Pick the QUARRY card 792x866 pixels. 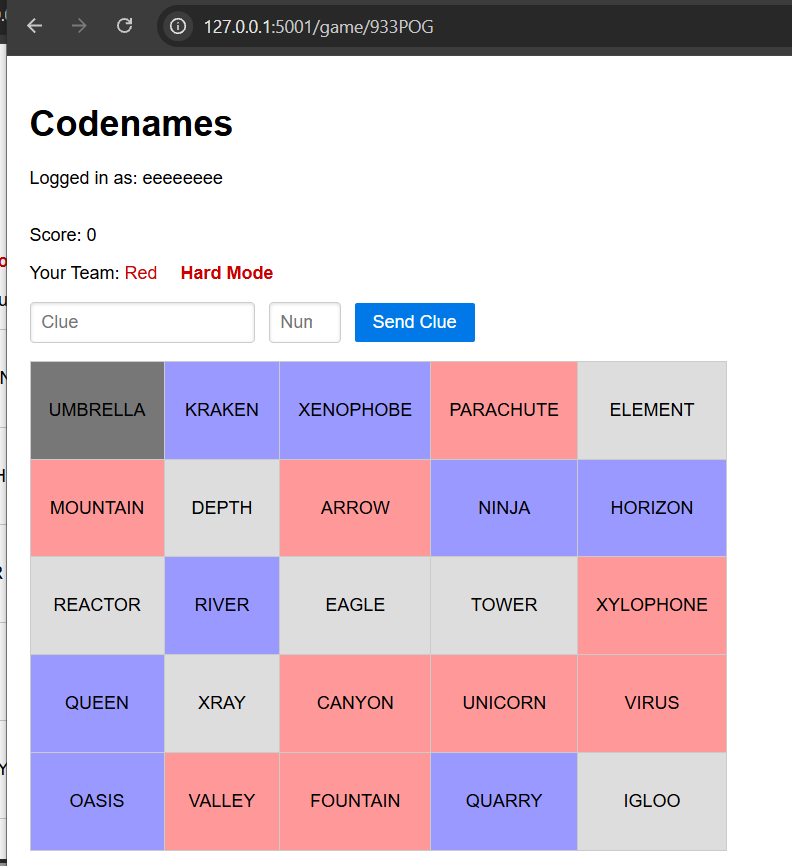504,801
